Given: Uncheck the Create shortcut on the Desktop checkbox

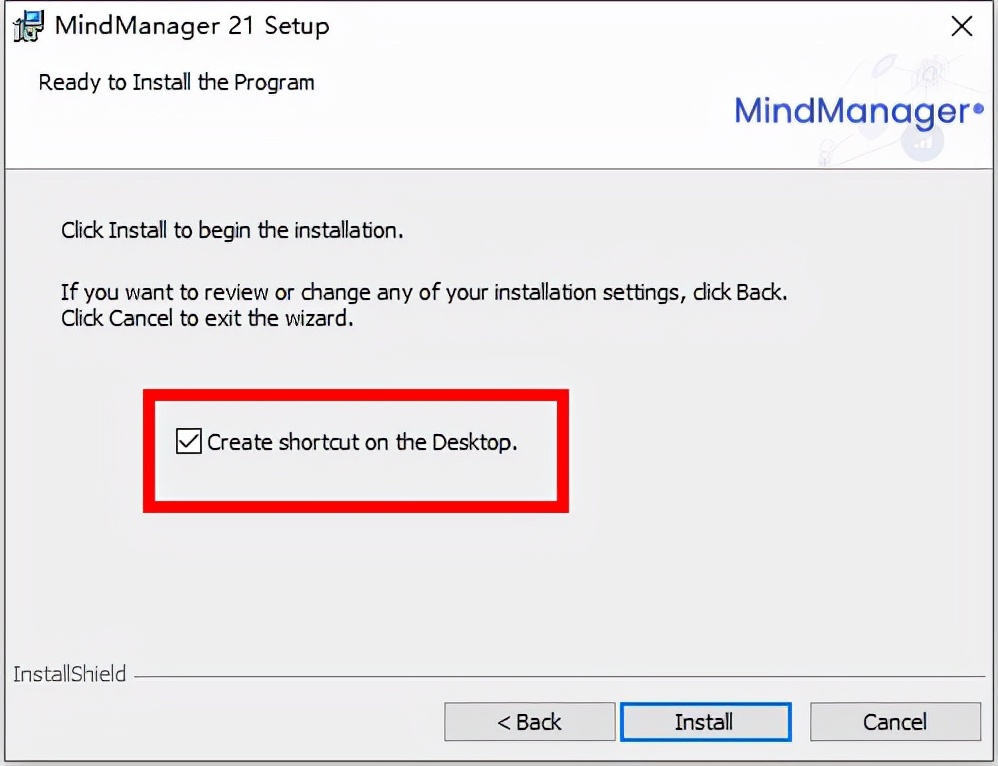Looking at the screenshot, I should [x=188, y=441].
